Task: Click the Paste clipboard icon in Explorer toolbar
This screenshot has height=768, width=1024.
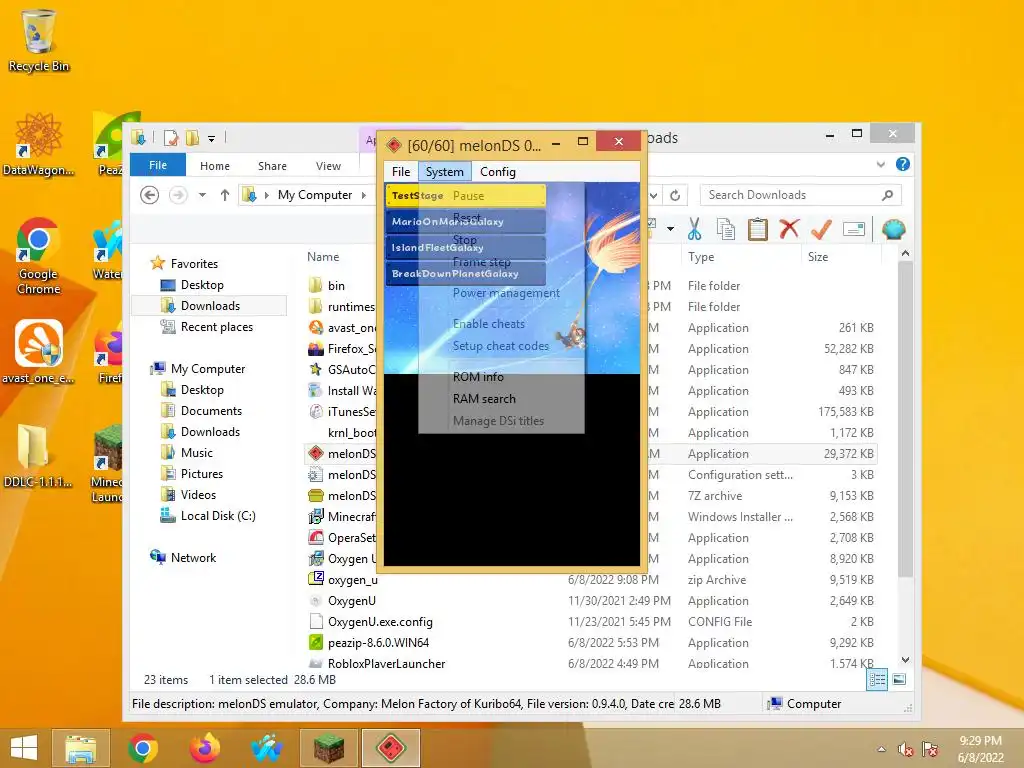Action: click(758, 229)
